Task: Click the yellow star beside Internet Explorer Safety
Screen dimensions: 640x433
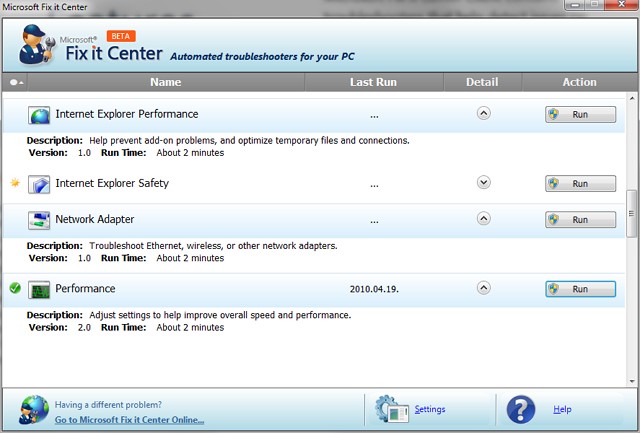Action: point(15,182)
